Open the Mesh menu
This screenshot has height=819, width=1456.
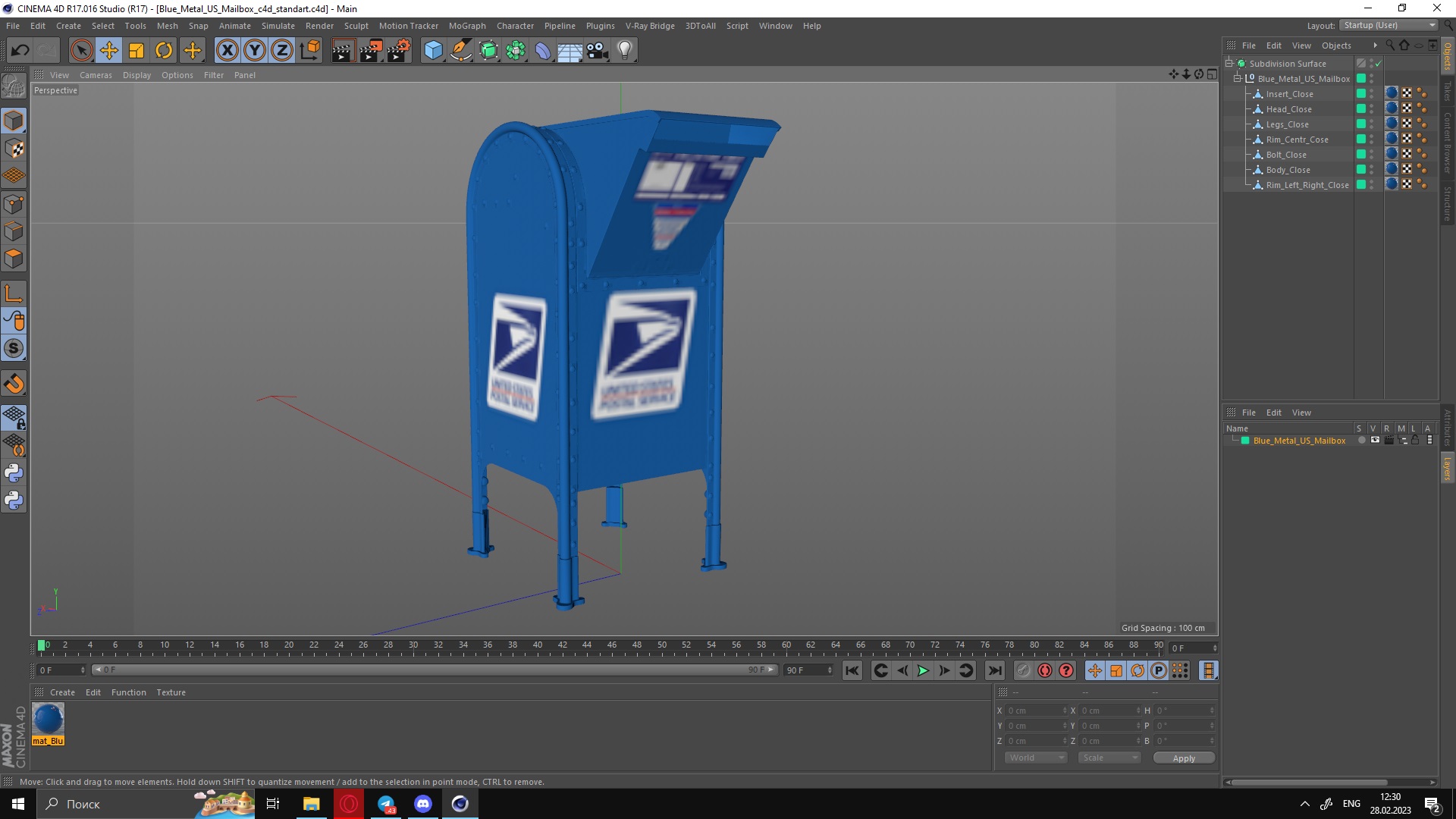click(167, 26)
